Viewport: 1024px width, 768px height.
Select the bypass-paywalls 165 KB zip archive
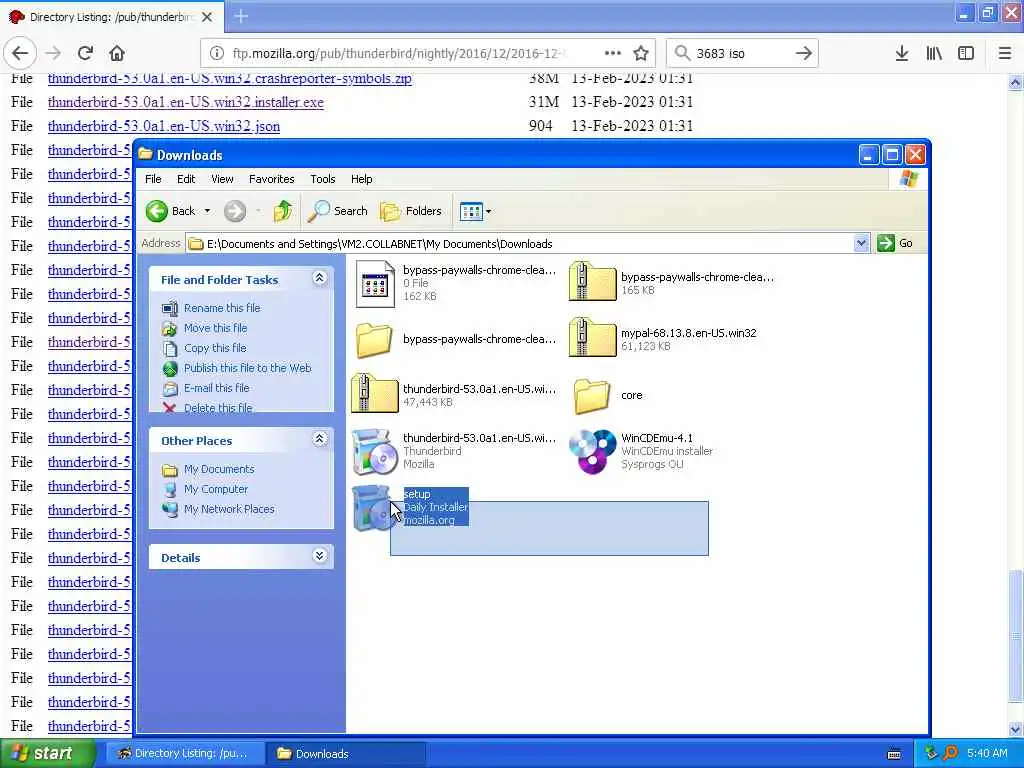(x=592, y=281)
